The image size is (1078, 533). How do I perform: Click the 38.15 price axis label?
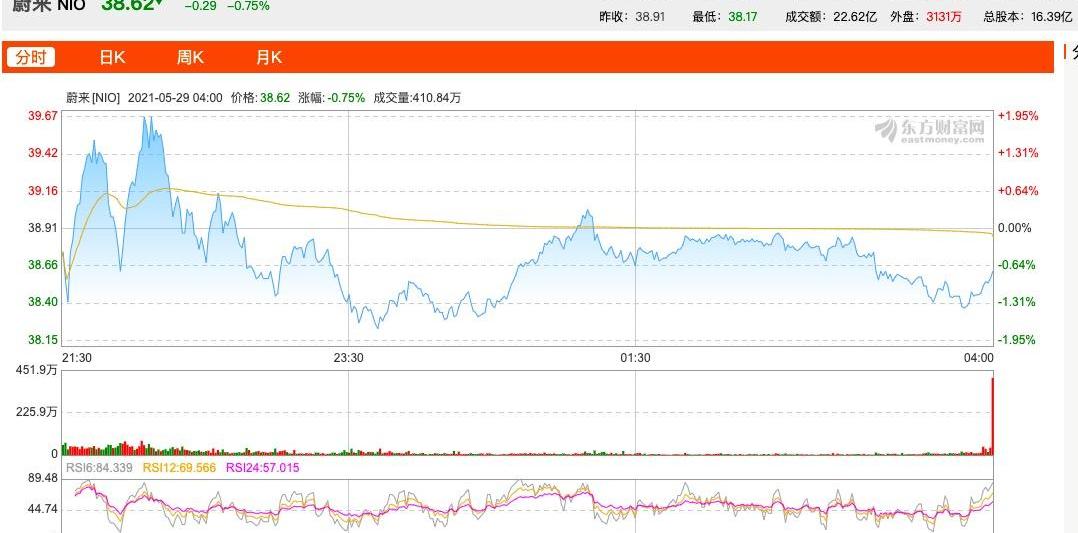coord(43,340)
